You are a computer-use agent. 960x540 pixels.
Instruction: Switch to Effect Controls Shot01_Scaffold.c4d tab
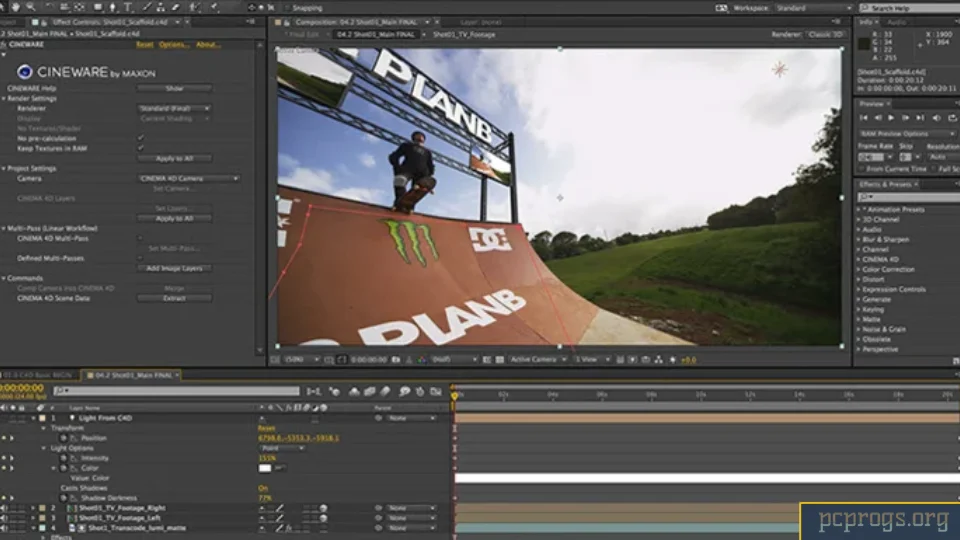[x=109, y=22]
